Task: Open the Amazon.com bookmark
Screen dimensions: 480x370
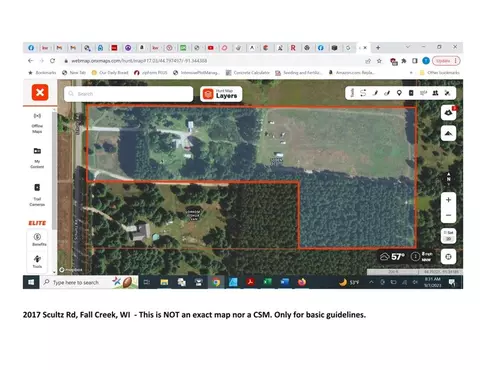Action: pyautogui.click(x=351, y=72)
